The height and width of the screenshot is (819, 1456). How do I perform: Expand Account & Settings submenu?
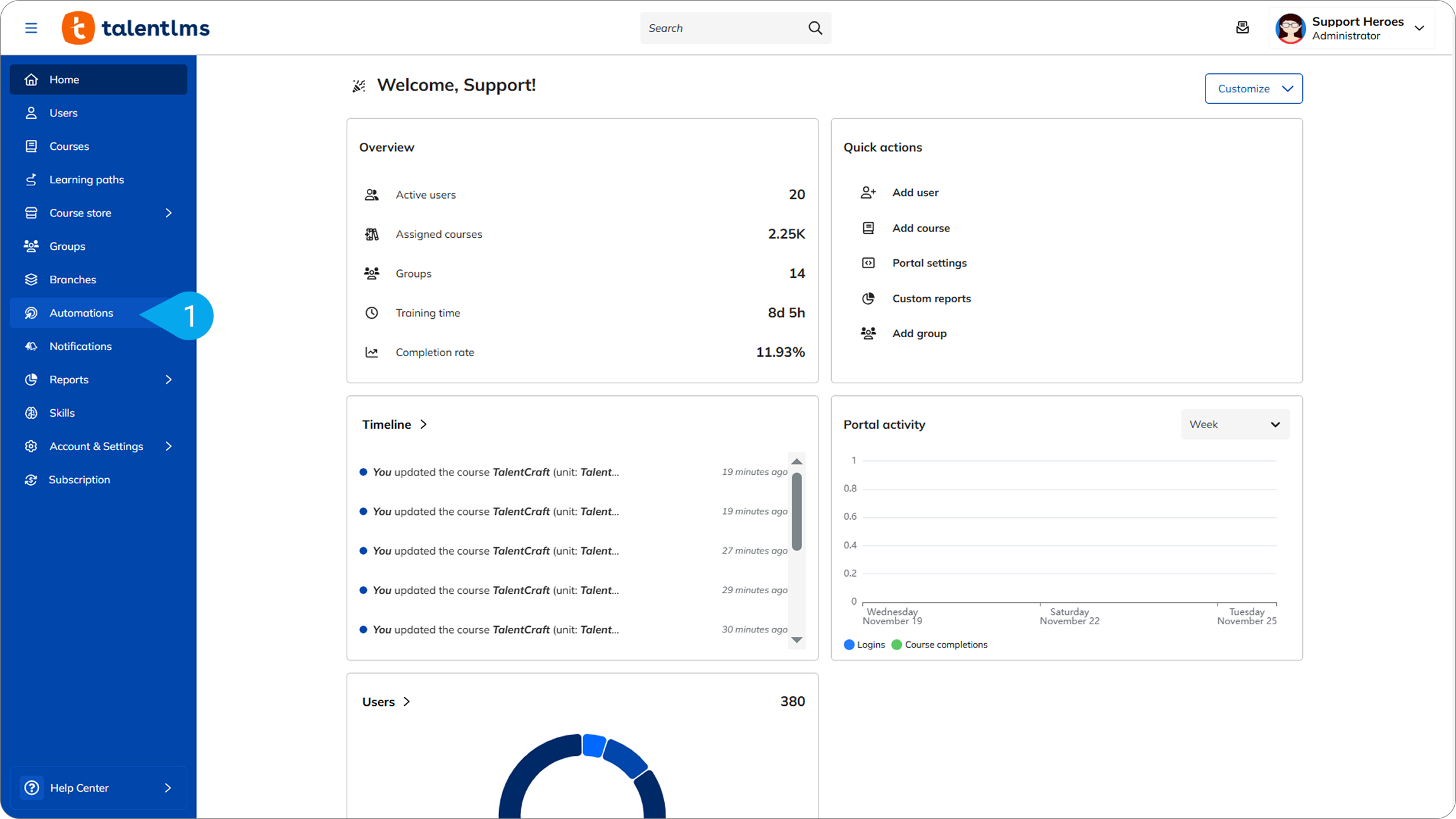(x=168, y=446)
